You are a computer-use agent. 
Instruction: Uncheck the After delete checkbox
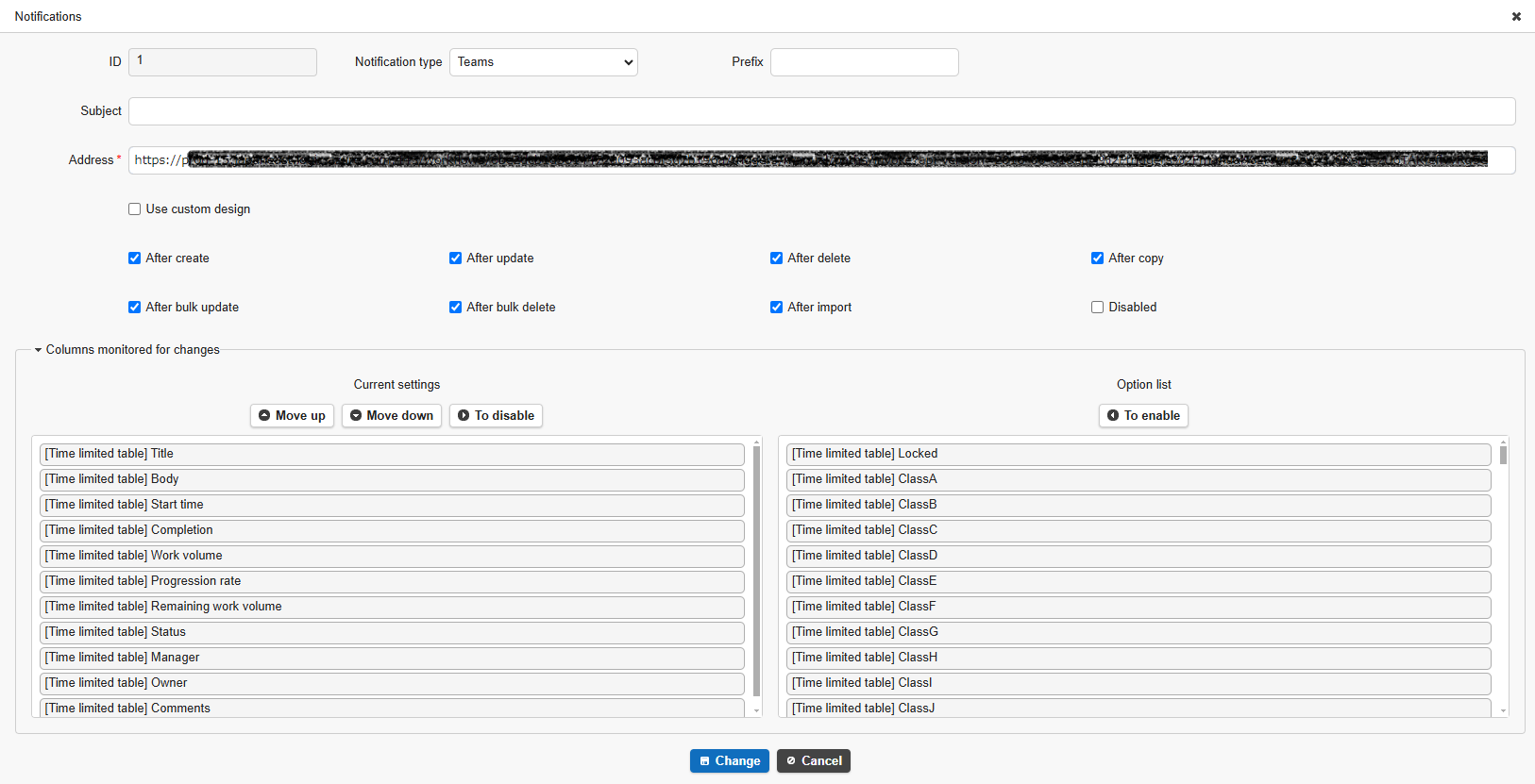point(776,259)
